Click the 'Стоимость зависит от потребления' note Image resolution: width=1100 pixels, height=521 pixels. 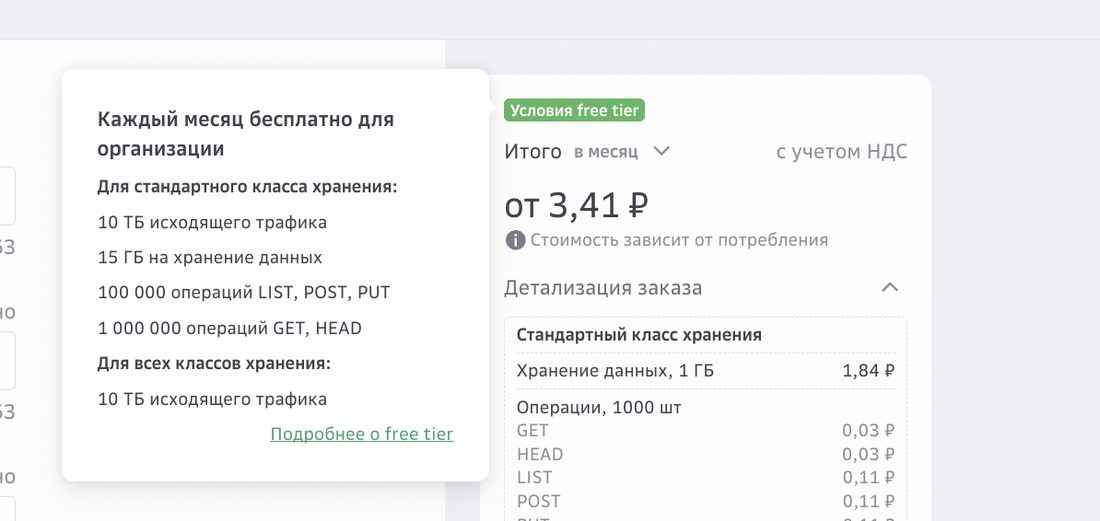pyautogui.click(x=679, y=241)
